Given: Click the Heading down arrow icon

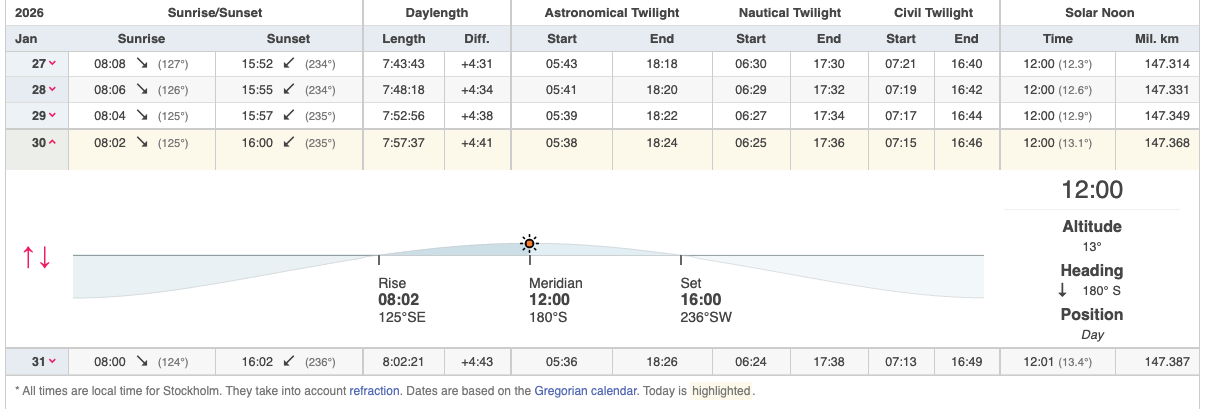Looking at the screenshot, I should tap(1062, 291).
